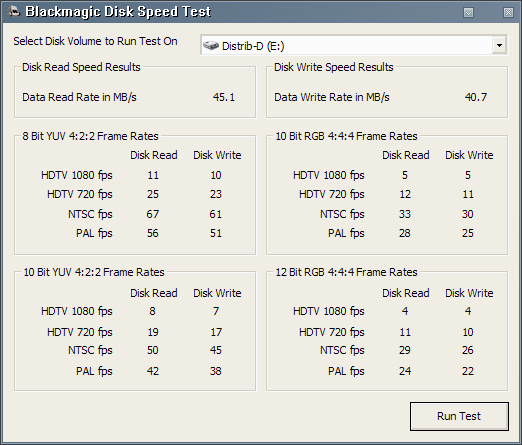Screen dimensions: 522x445
Task: Click the 'Disk Read Speed Results' group title
Action: point(81,67)
